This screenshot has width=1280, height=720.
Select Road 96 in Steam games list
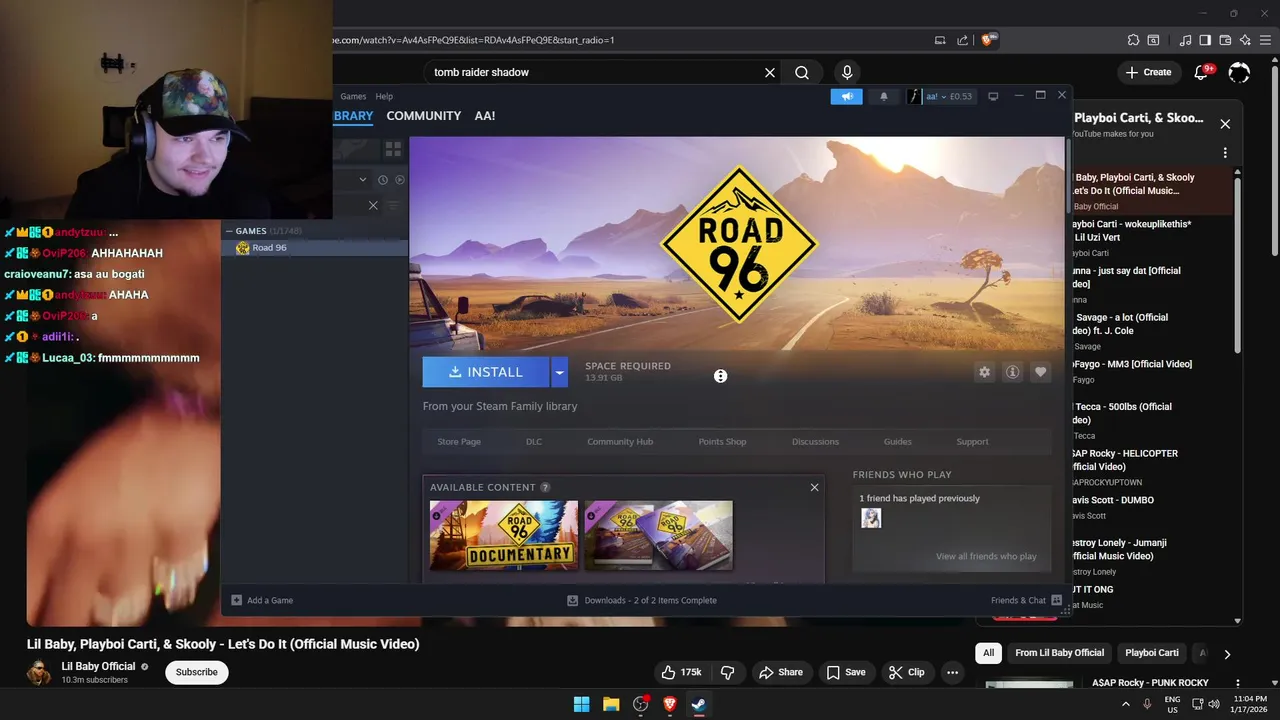pyautogui.click(x=314, y=248)
